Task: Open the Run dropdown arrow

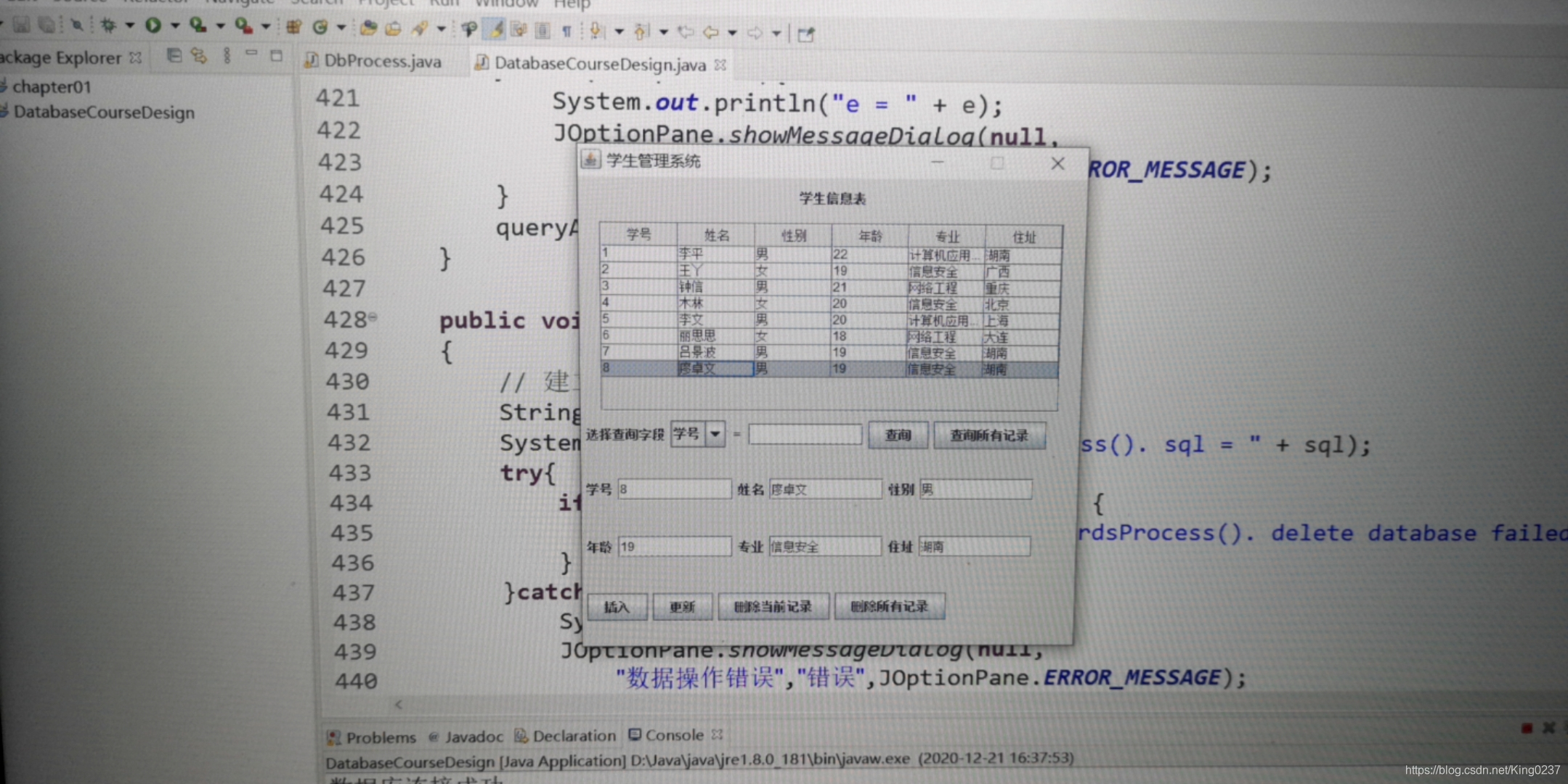Action: click(x=175, y=26)
